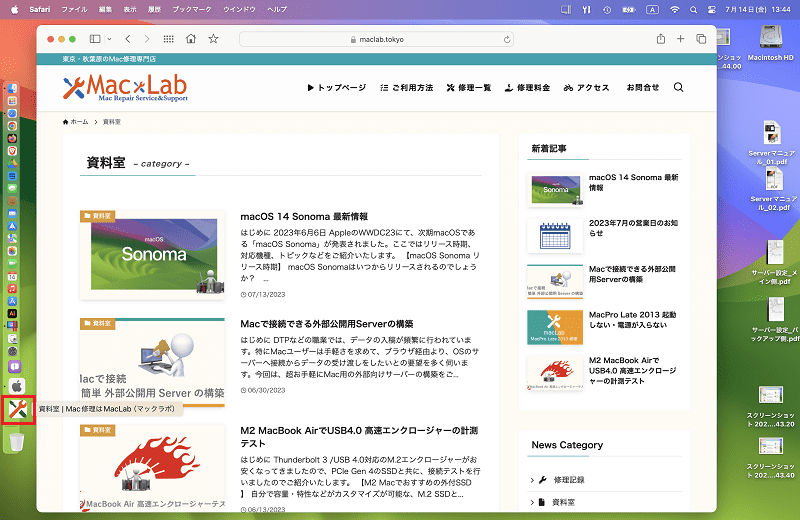
Task: Click the MacLab wrench icon in Dock
Action: (x=18, y=409)
